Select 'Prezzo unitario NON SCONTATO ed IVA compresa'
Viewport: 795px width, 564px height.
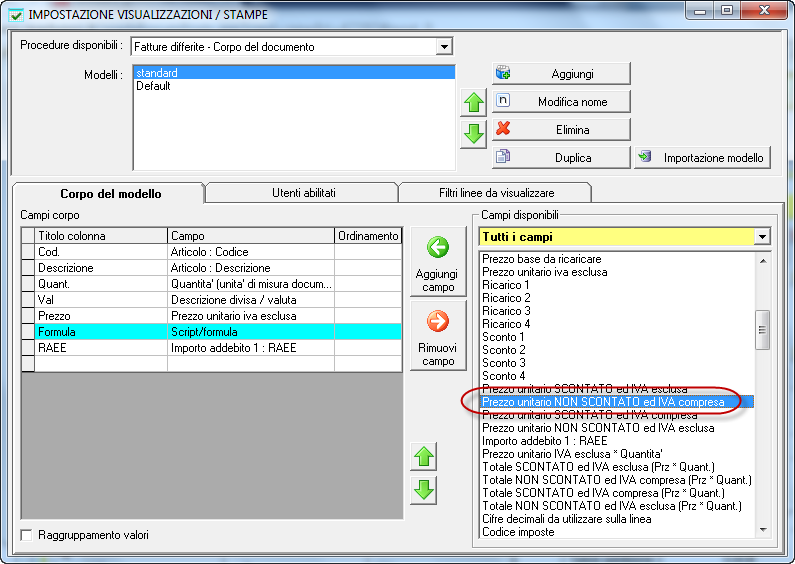(617, 402)
